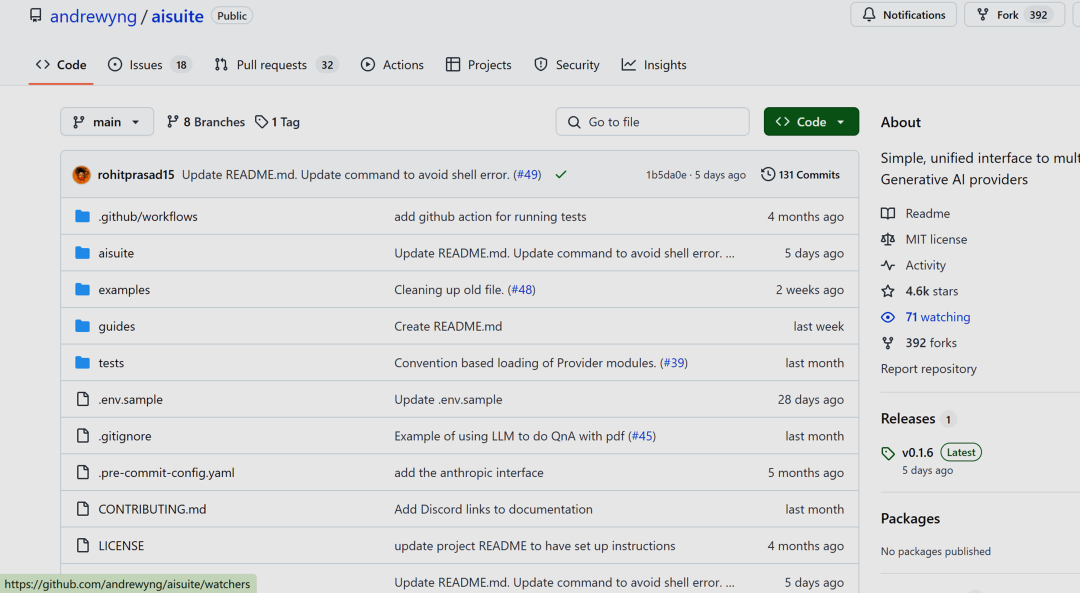This screenshot has height=593, width=1080.
Task: Click the file icon for .pre-commit-config.yaml
Action: coord(83,472)
